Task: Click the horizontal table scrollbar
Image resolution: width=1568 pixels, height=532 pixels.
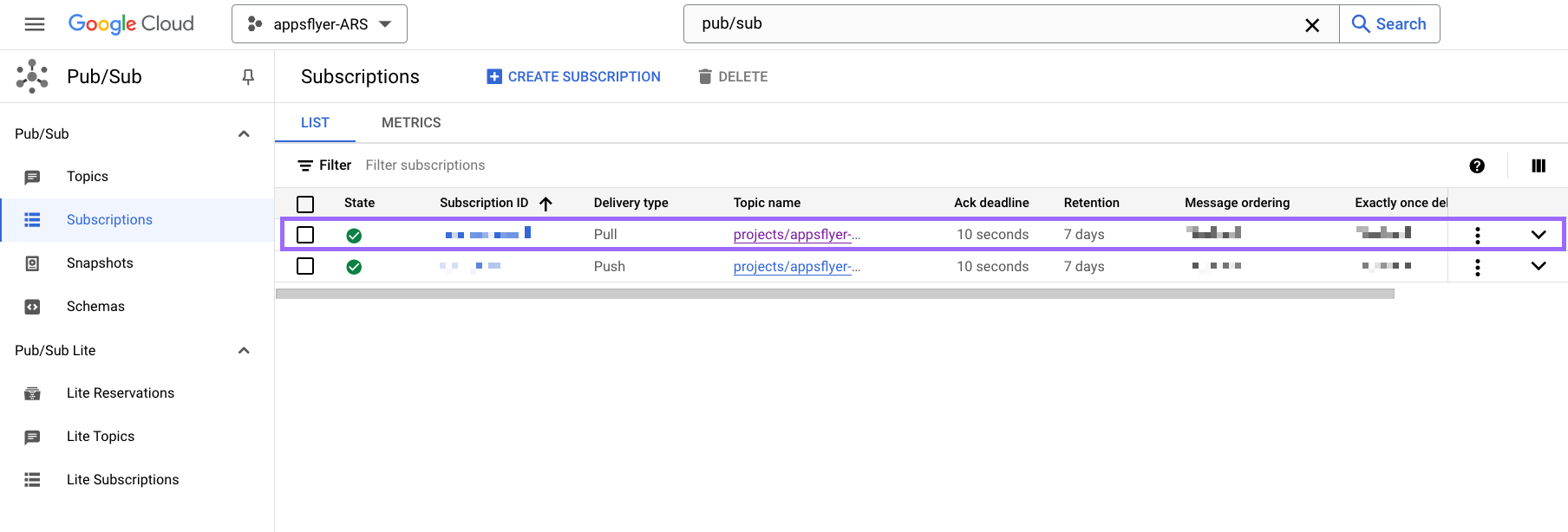Action: click(834, 294)
